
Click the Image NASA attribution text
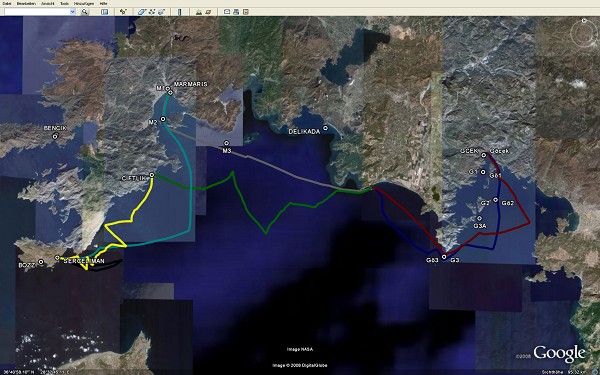pyautogui.click(x=300, y=349)
